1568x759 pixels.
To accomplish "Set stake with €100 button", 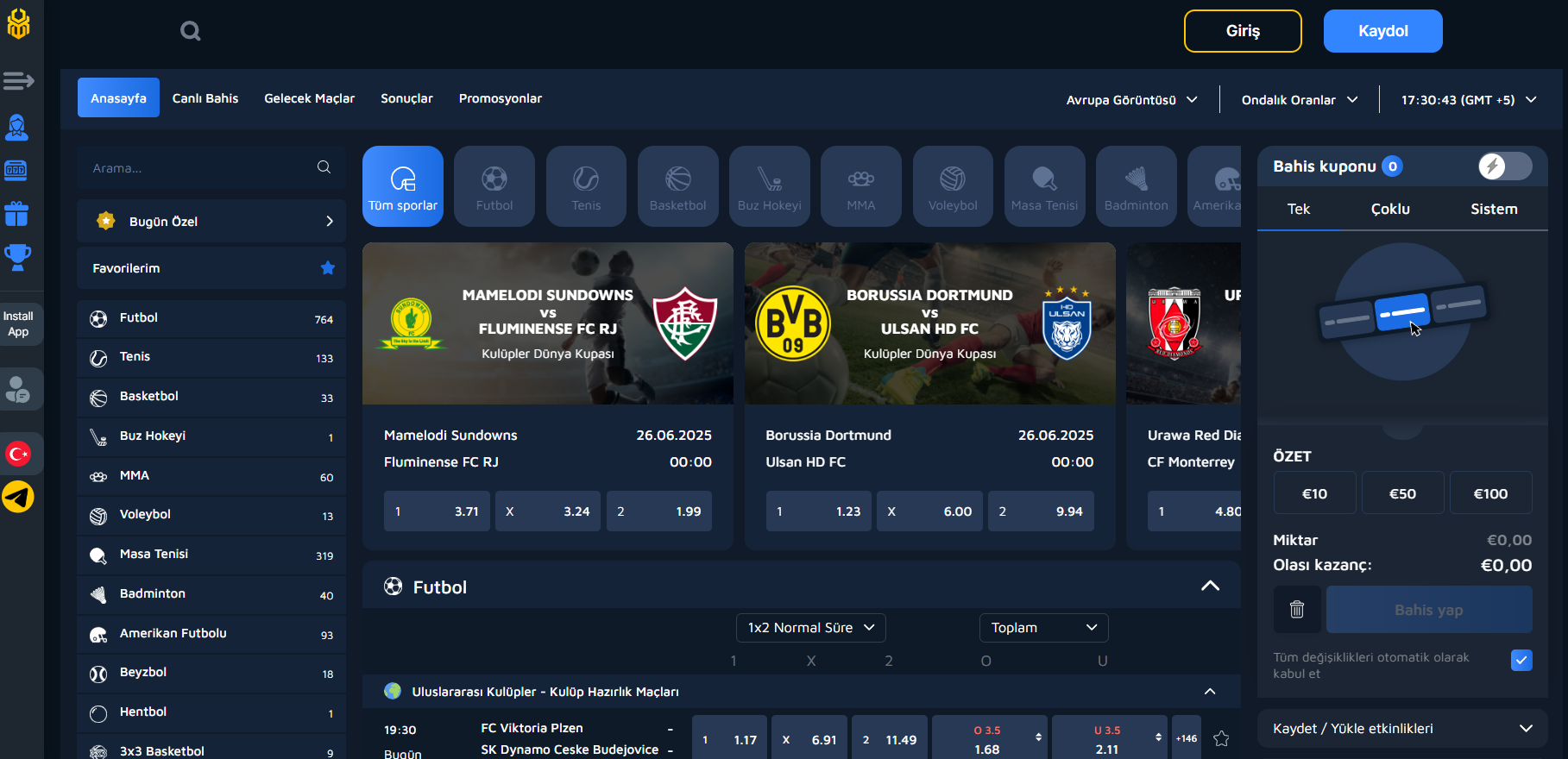I will [1490, 493].
